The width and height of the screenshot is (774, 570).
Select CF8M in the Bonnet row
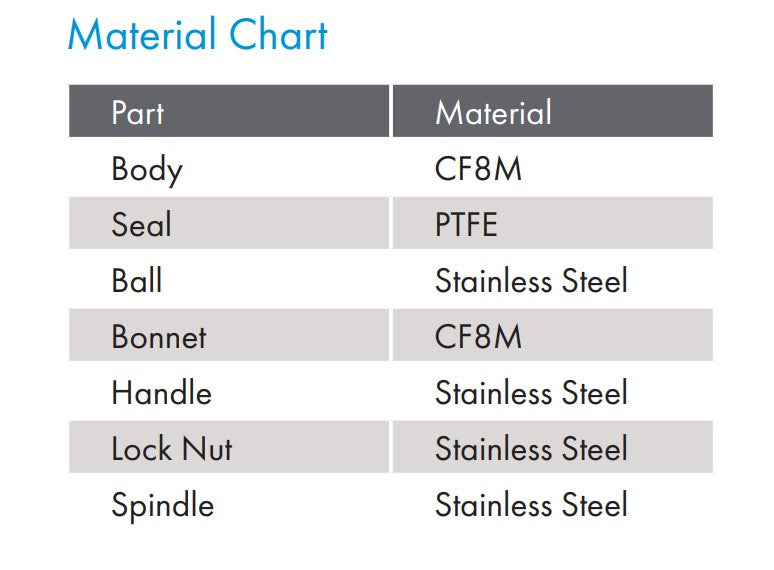tap(478, 337)
